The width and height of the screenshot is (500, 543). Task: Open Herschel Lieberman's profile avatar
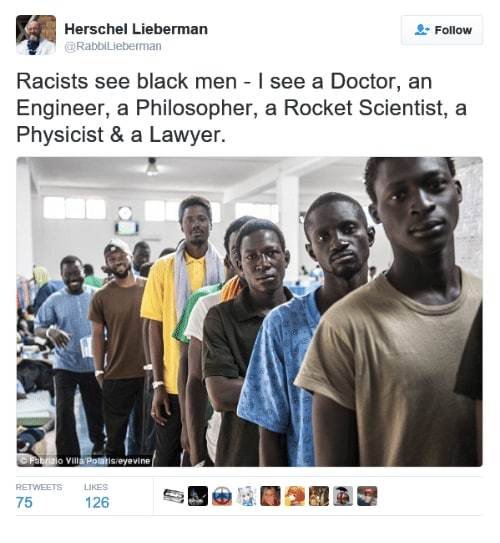(36, 35)
